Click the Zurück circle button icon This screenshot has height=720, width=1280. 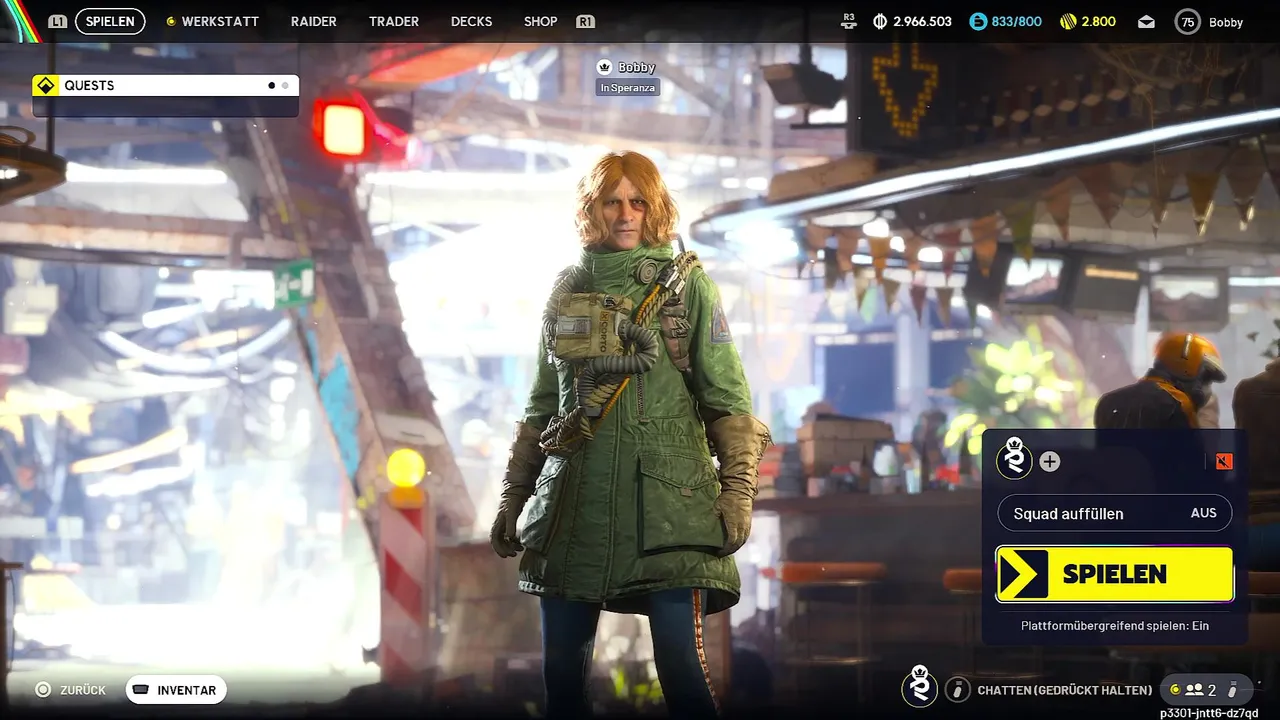tap(43, 689)
